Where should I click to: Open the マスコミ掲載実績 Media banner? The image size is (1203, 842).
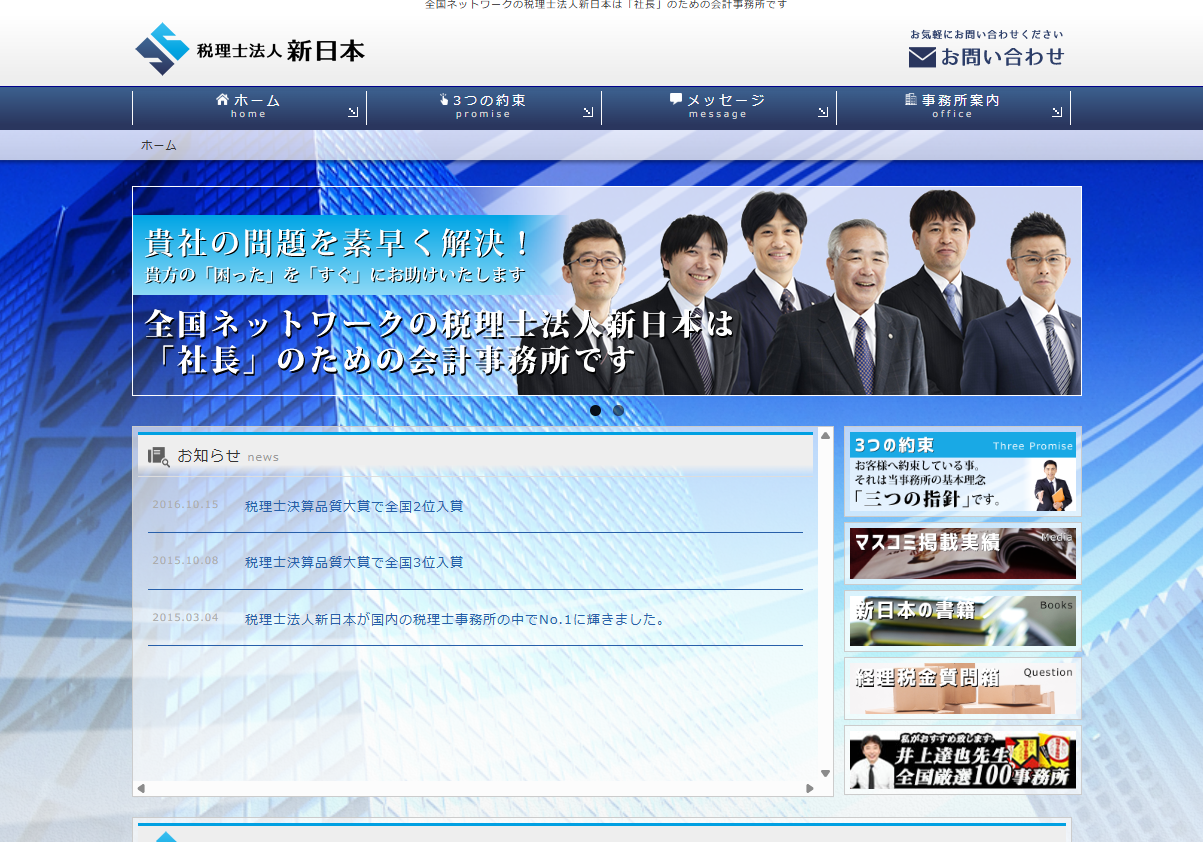pos(963,553)
